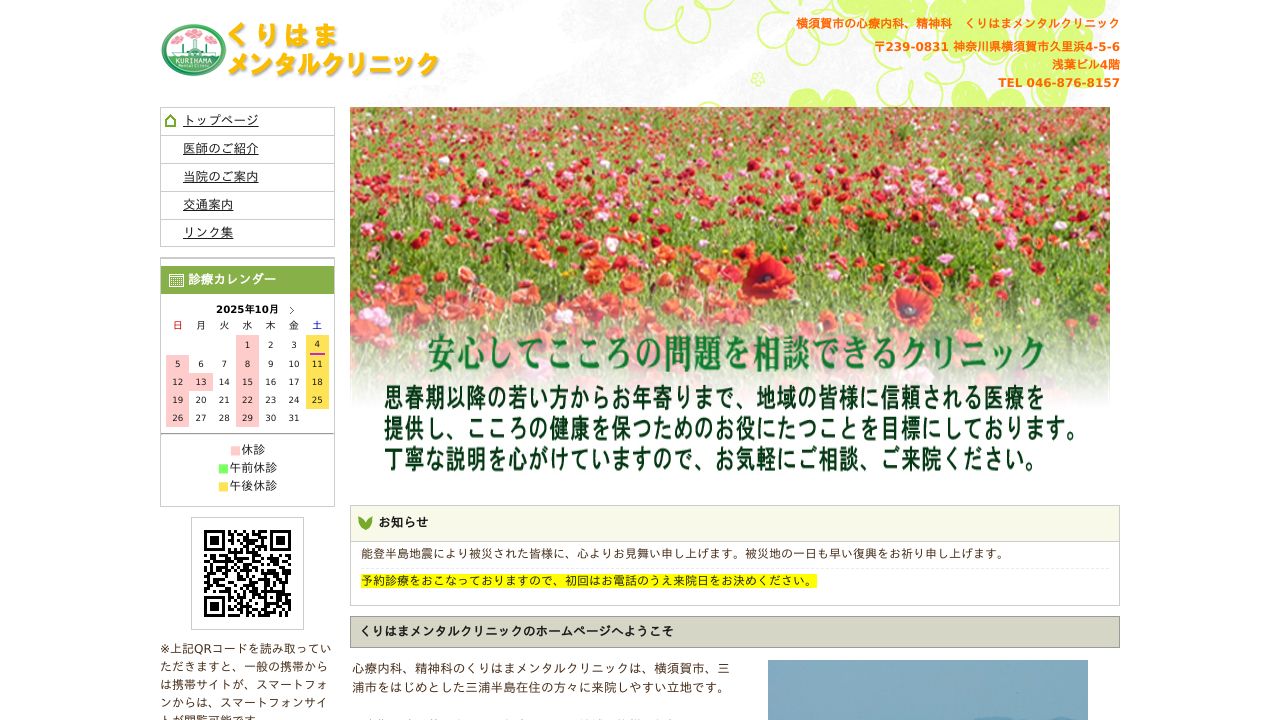Viewport: 1280px width, 720px height.
Task: Click the くりはまメンタルクリニック title text
Action: coord(333,50)
